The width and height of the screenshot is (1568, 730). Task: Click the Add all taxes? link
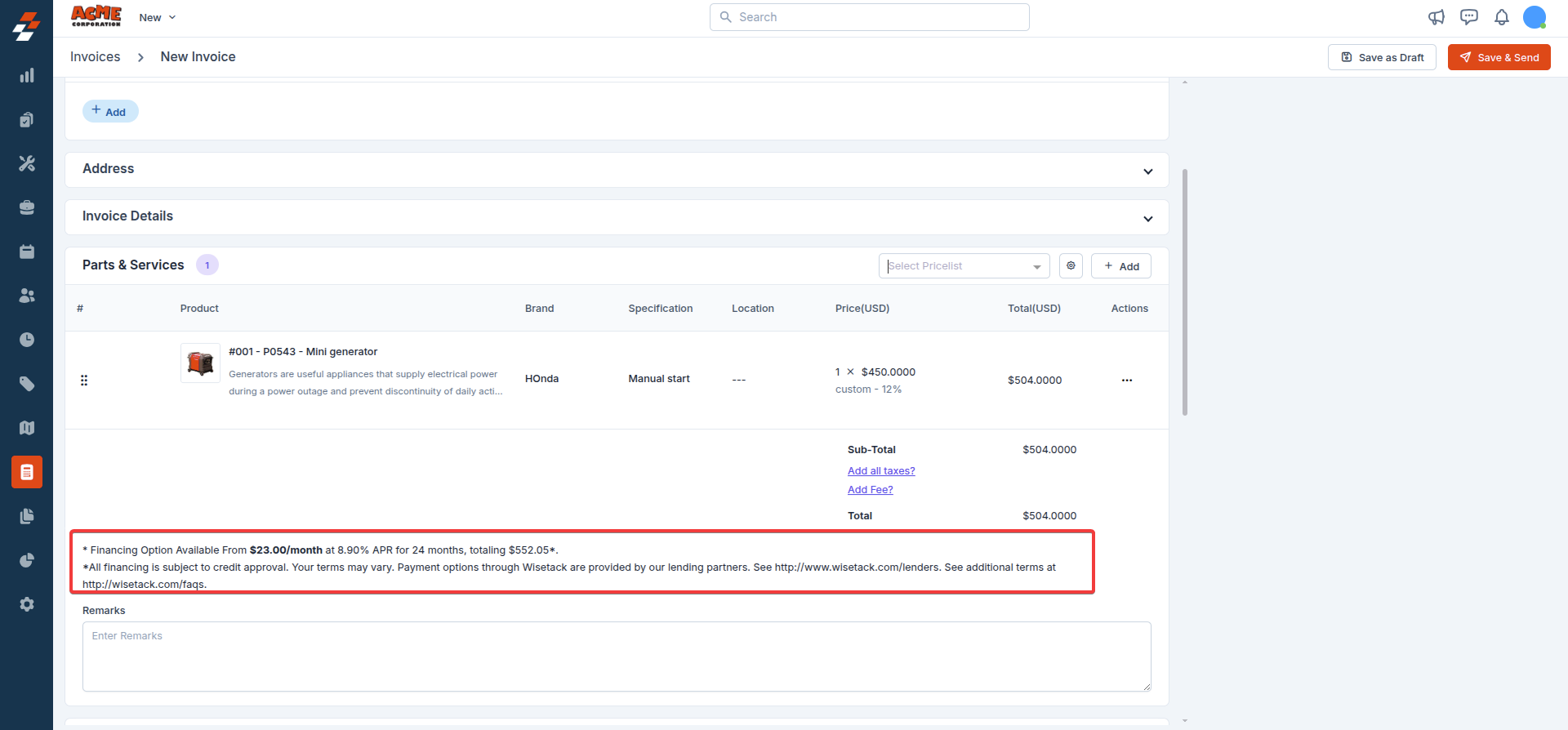[881, 471]
